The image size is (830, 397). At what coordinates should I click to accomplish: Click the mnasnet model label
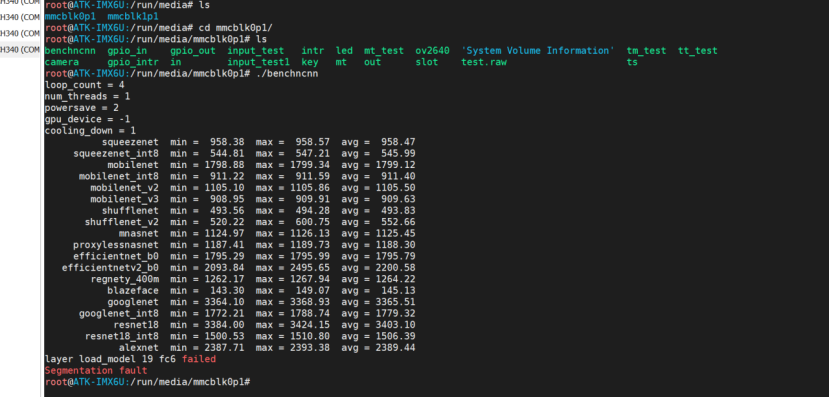139,233
